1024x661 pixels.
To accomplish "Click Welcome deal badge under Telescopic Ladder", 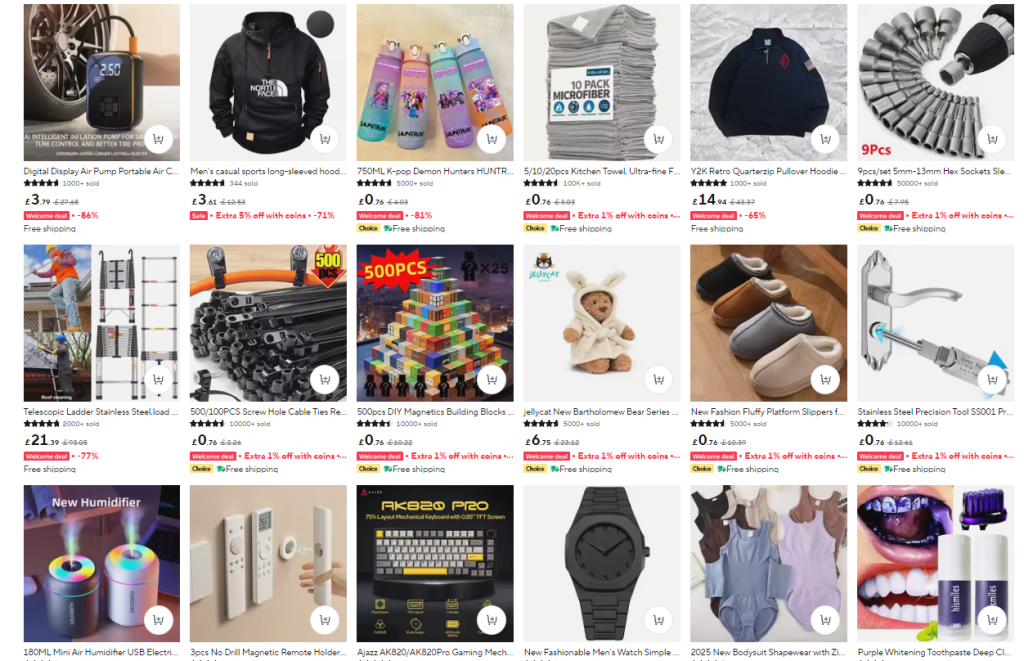I will pos(46,456).
